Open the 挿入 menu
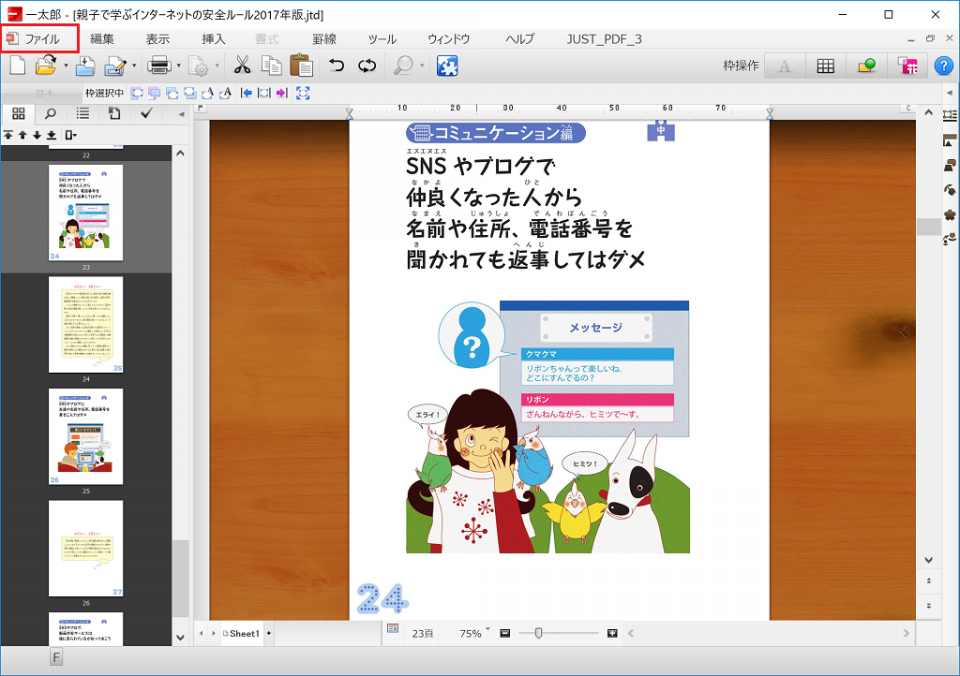The height and width of the screenshot is (676, 960). pyautogui.click(x=214, y=39)
